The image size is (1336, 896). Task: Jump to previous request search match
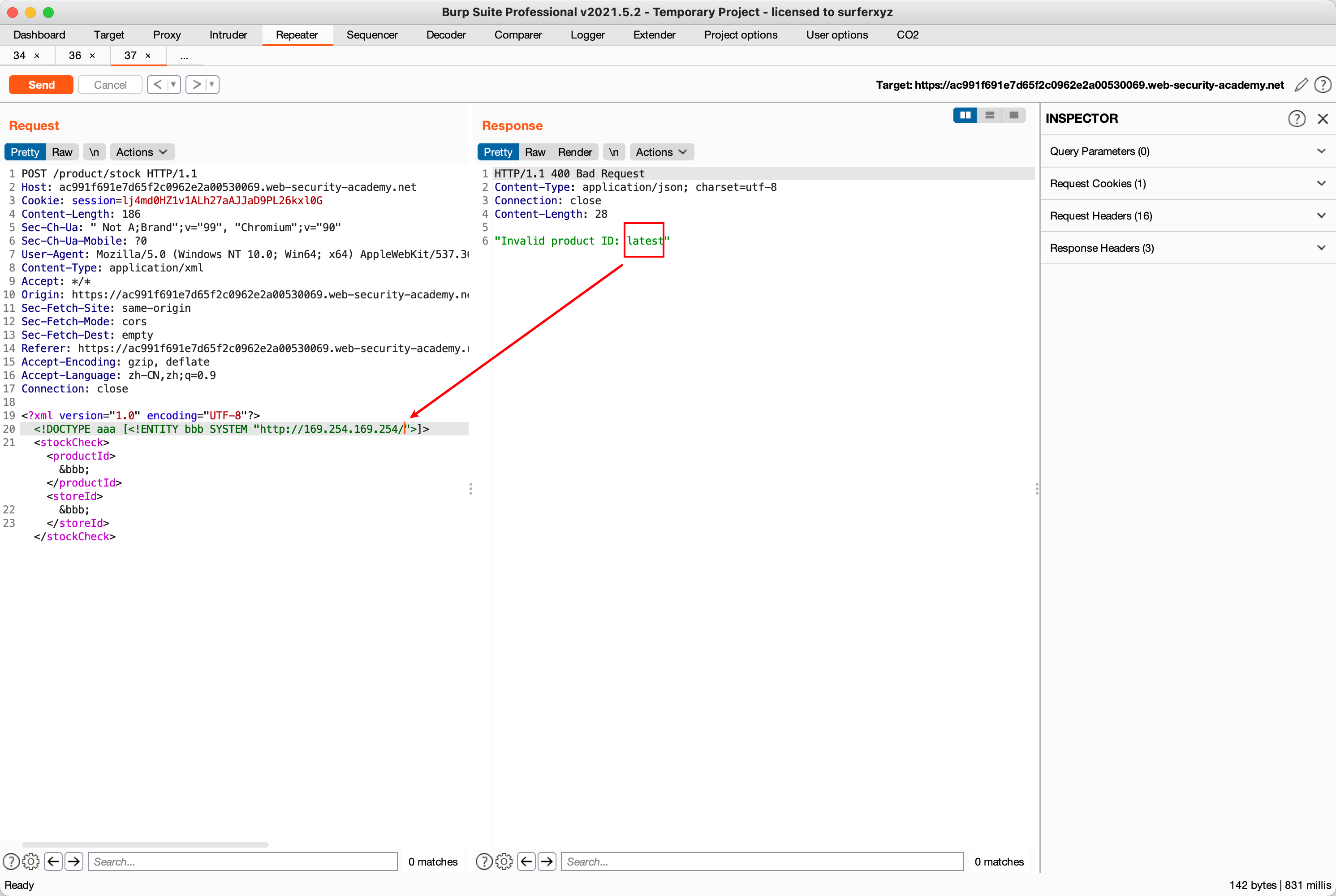coord(53,861)
